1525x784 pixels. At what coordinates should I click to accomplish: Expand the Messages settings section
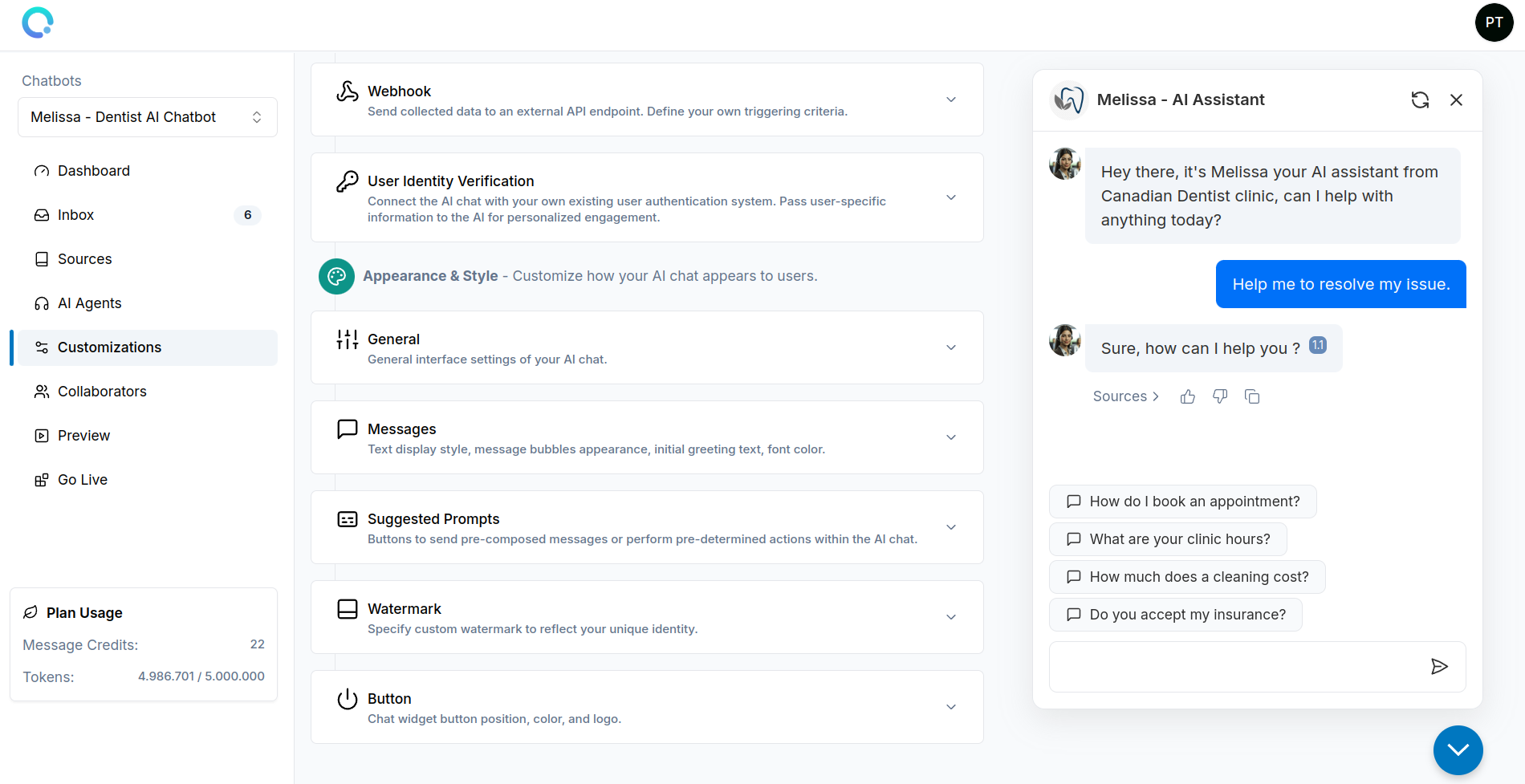coord(950,437)
